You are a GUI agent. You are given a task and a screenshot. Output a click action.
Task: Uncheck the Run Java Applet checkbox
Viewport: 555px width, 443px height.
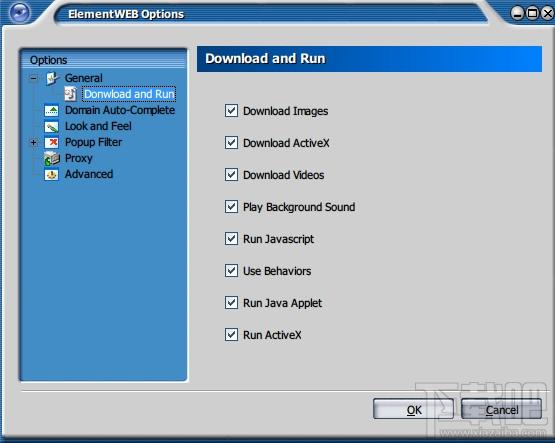click(x=231, y=303)
